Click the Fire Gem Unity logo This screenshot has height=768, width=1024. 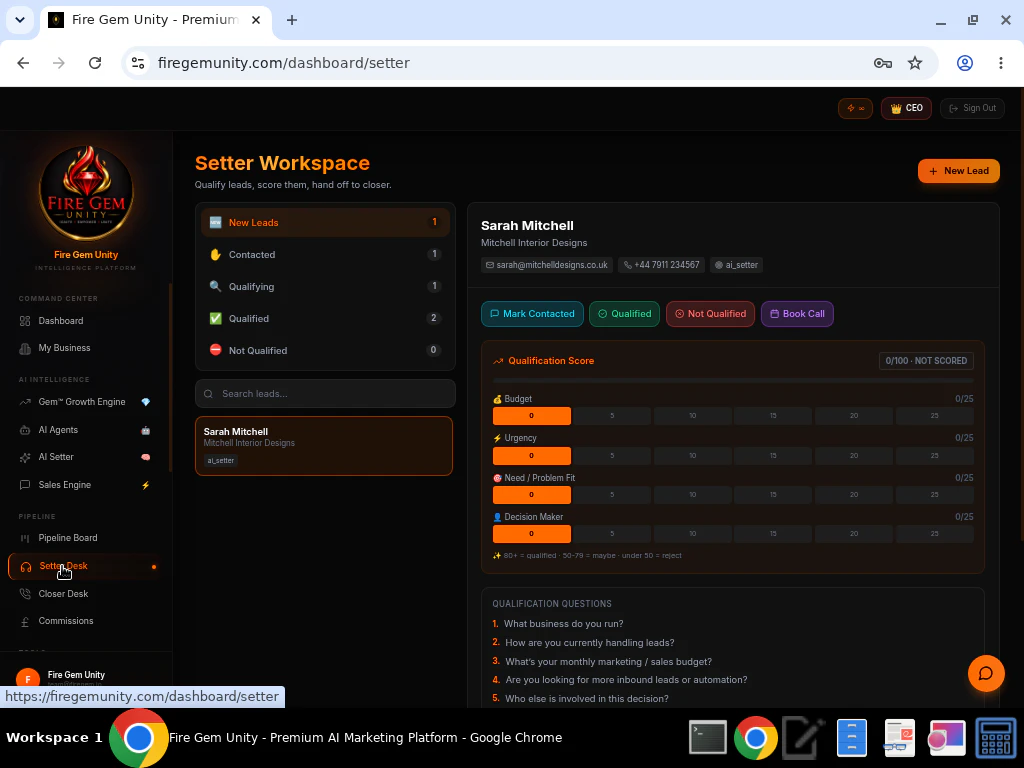click(86, 193)
